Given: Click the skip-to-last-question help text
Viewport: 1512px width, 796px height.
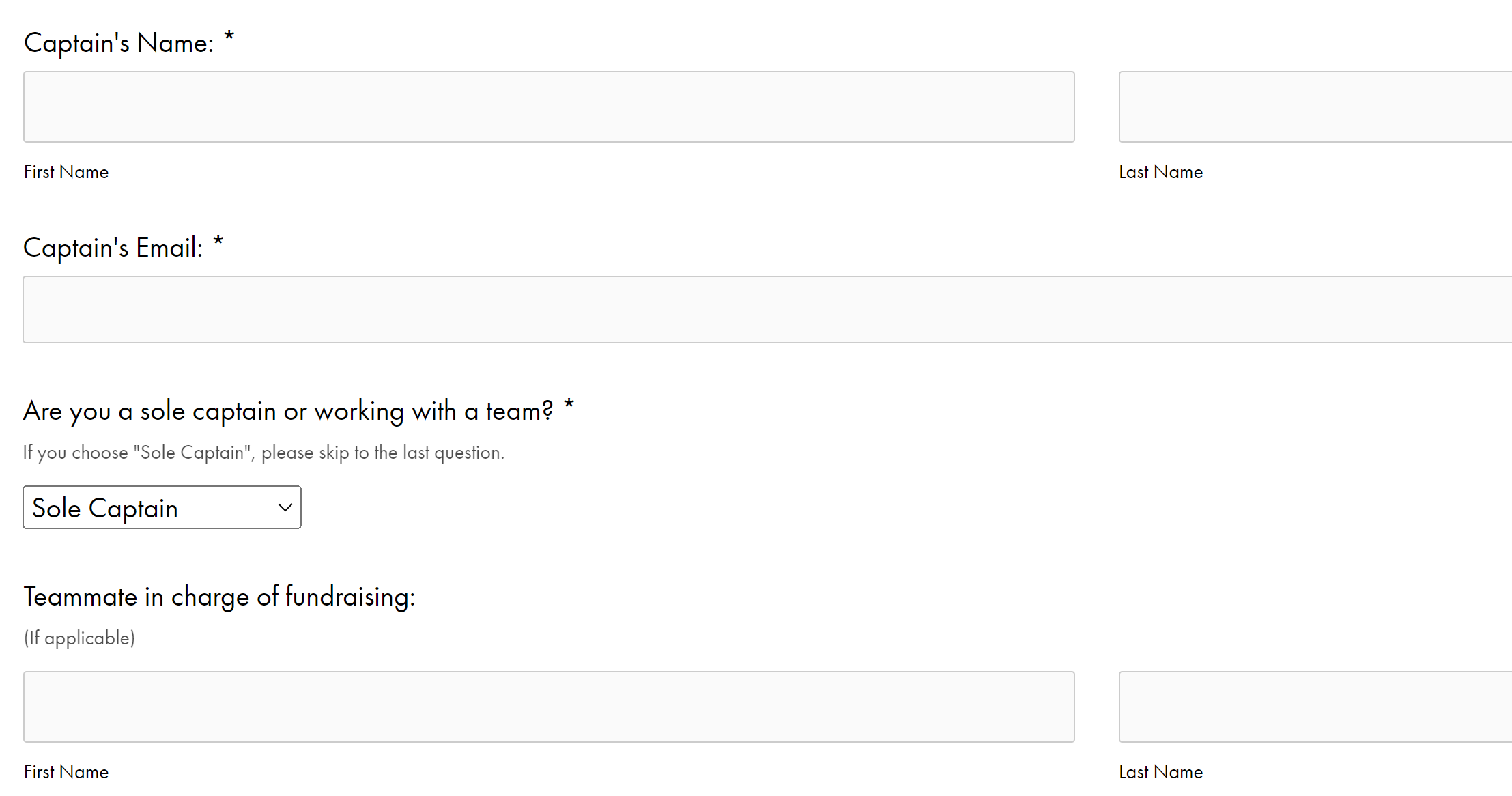Looking at the screenshot, I should point(263,453).
